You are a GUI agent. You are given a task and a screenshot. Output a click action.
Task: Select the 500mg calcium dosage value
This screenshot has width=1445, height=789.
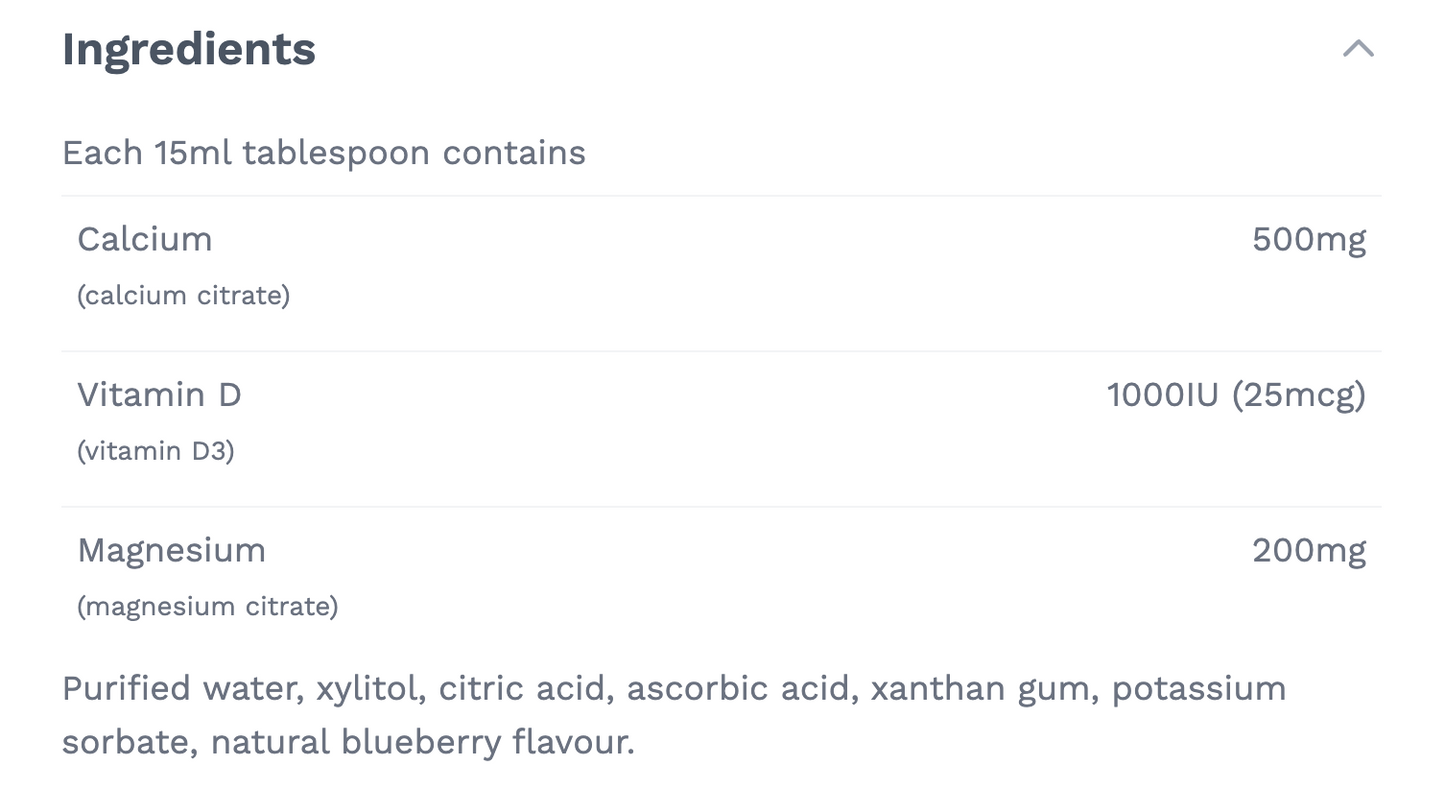[1310, 239]
